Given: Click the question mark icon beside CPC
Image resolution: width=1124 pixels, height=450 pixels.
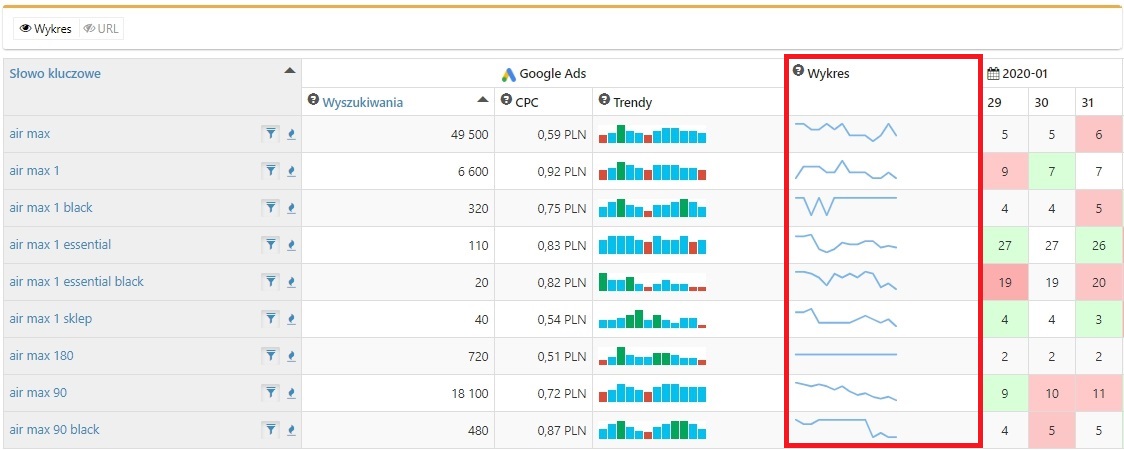Looking at the screenshot, I should point(506,100).
